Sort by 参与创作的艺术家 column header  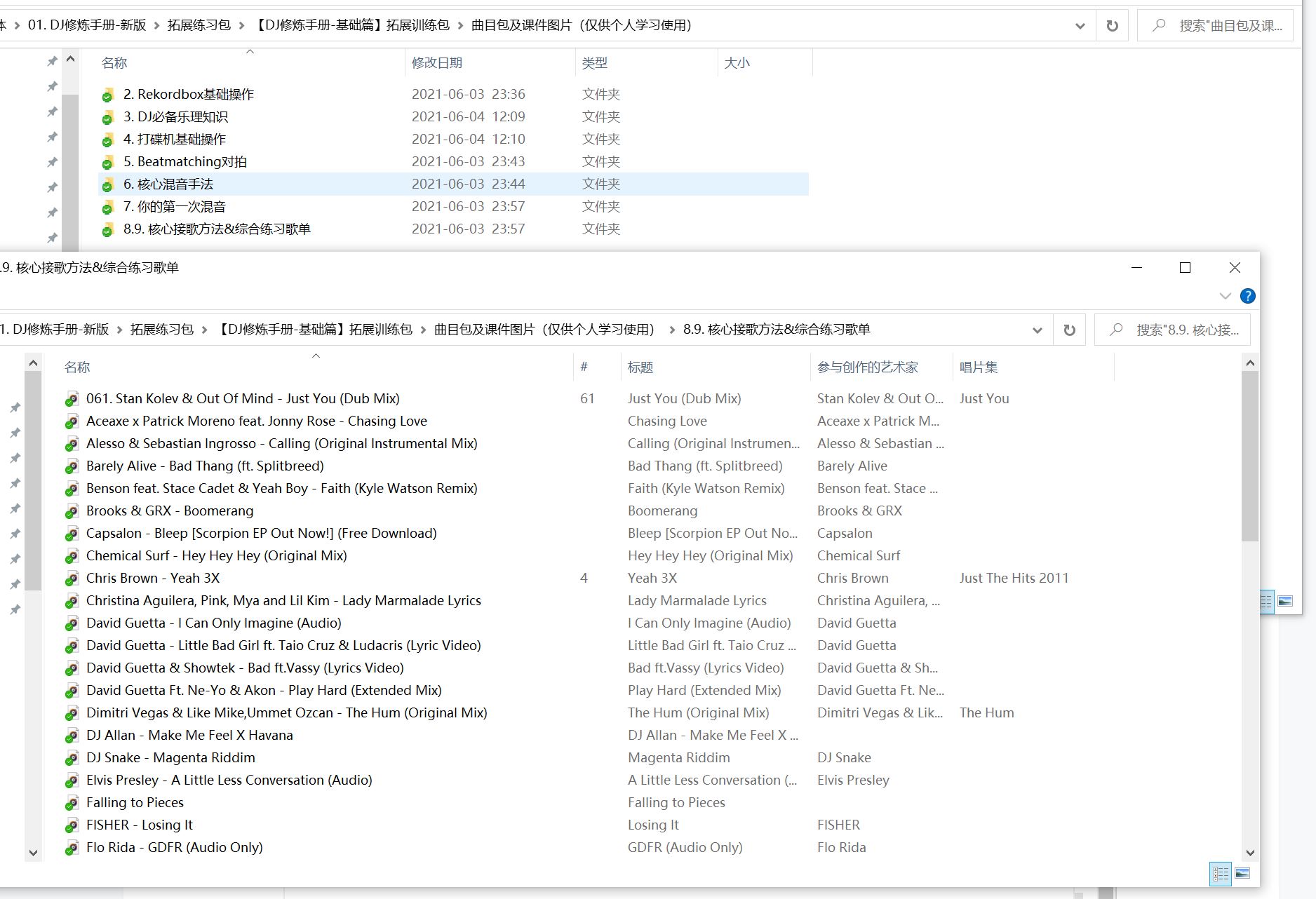(881, 367)
